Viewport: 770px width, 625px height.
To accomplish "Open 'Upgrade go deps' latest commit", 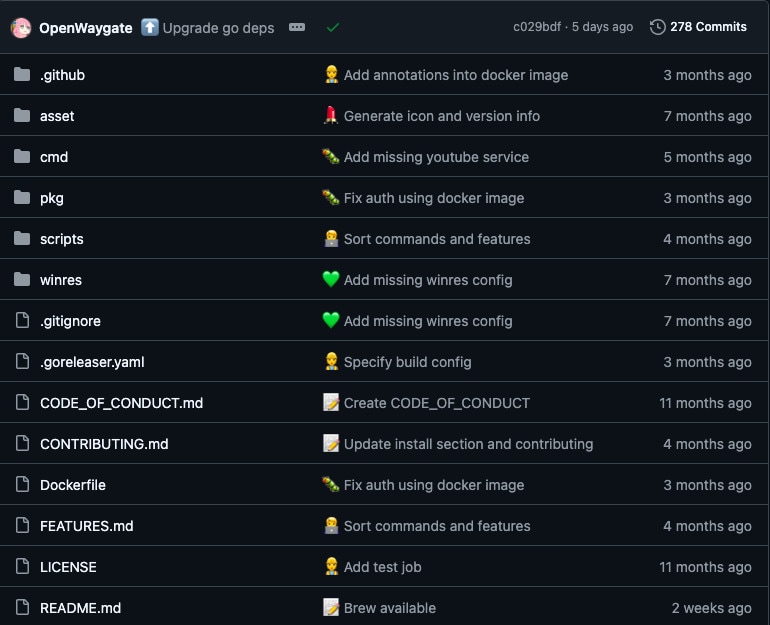I will [218, 28].
